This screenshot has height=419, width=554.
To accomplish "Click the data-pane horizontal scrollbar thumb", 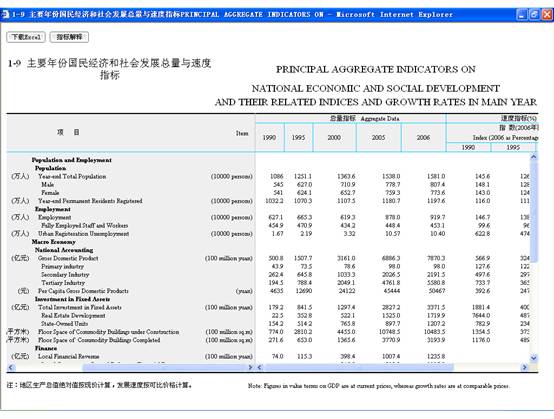I will tap(359, 367).
